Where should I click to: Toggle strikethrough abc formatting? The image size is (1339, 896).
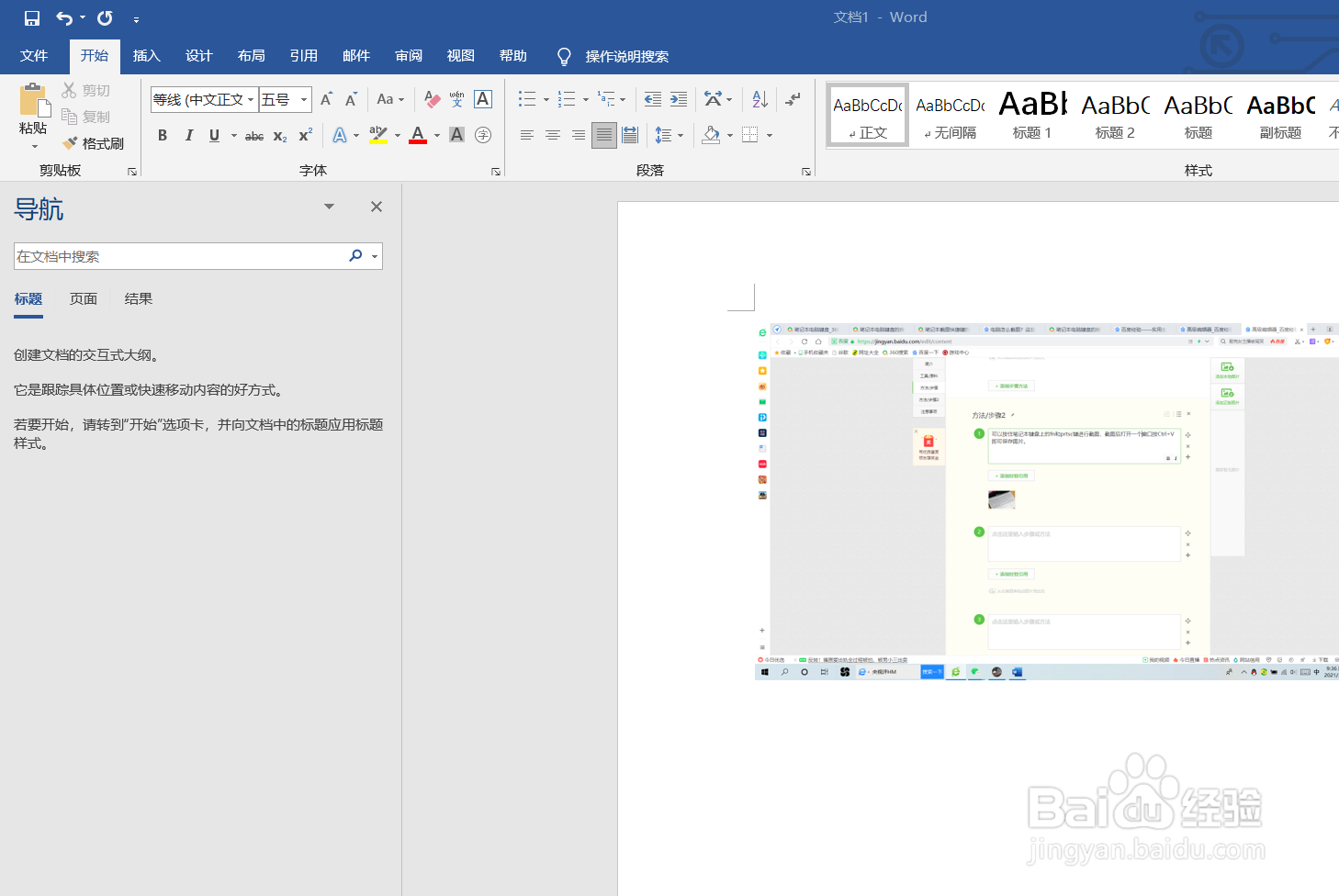[x=254, y=136]
